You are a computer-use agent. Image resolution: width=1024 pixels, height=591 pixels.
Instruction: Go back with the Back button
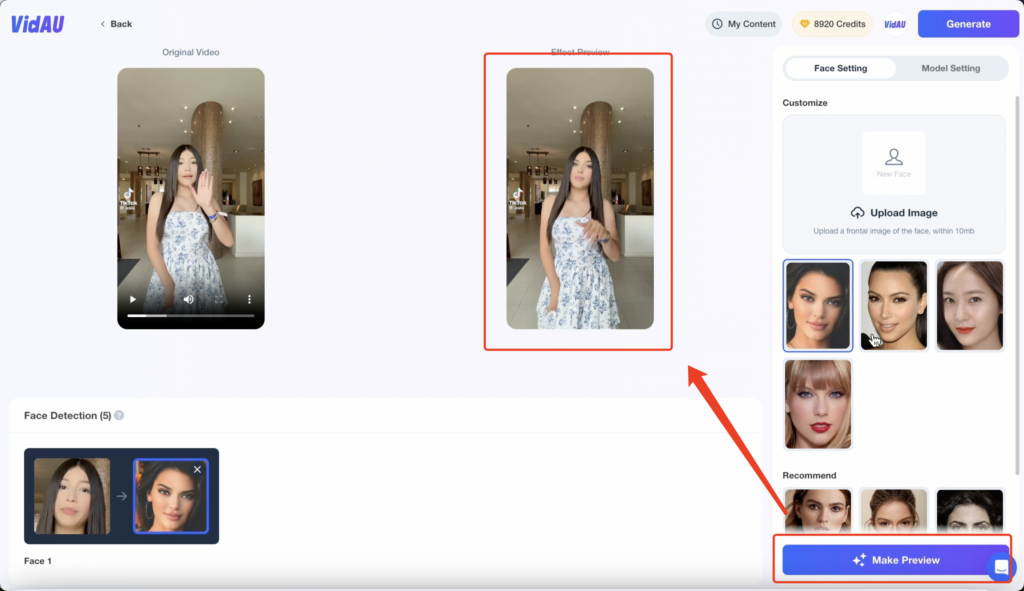coord(116,24)
